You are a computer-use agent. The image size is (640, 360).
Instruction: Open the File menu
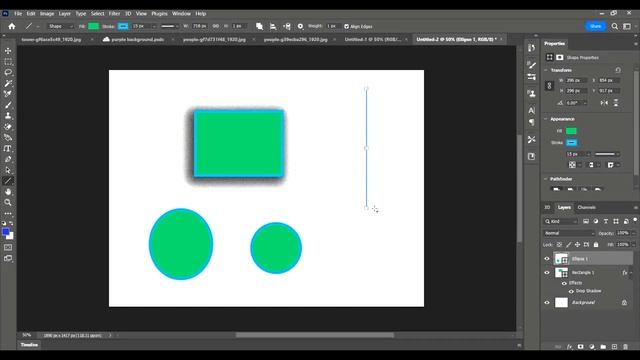tap(18, 13)
